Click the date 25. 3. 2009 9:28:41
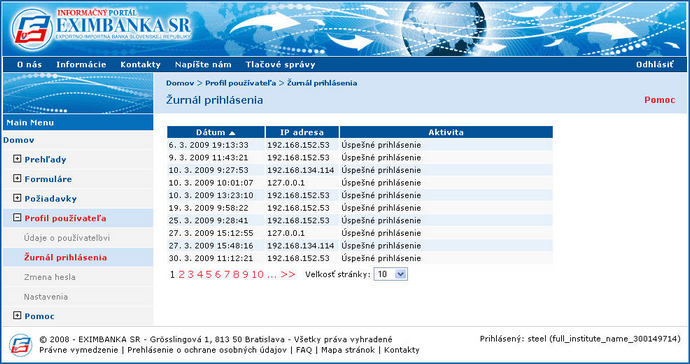 pyautogui.click(x=208, y=221)
